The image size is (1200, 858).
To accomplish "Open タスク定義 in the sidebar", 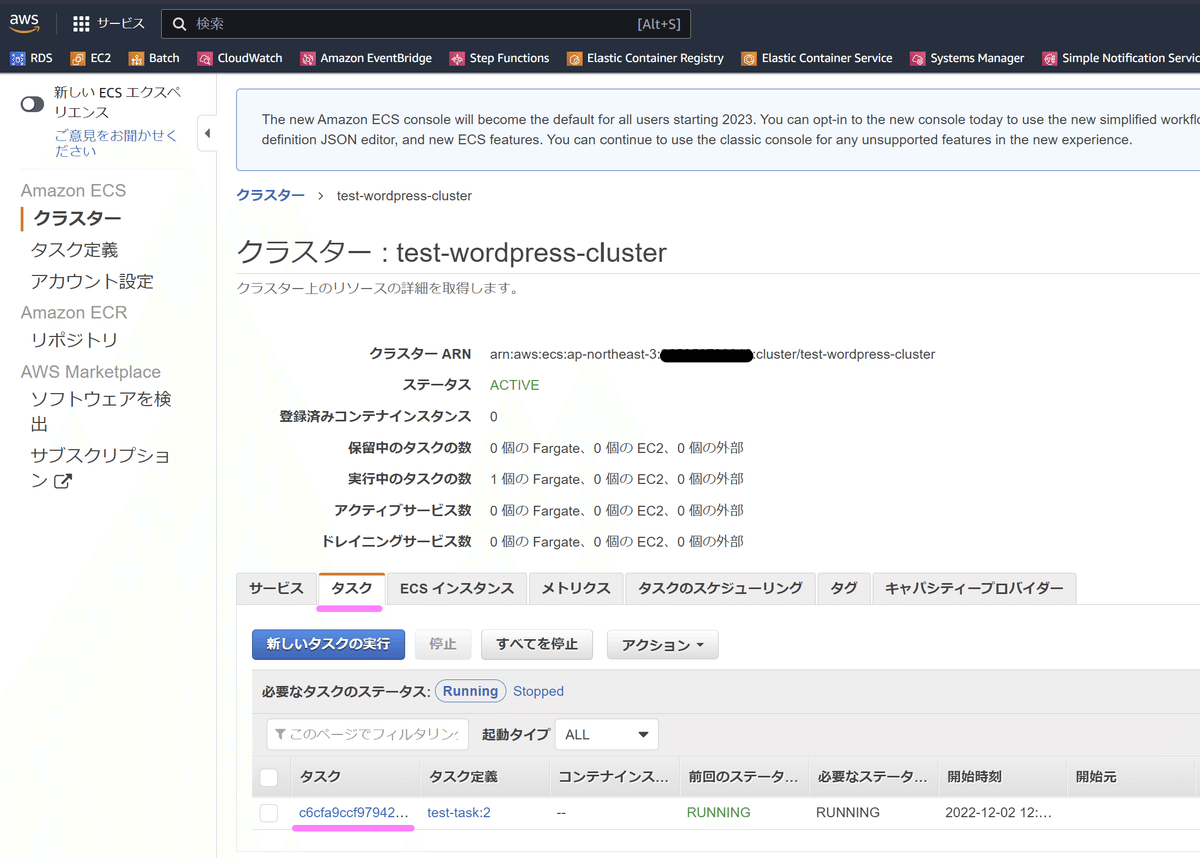I will click(74, 250).
